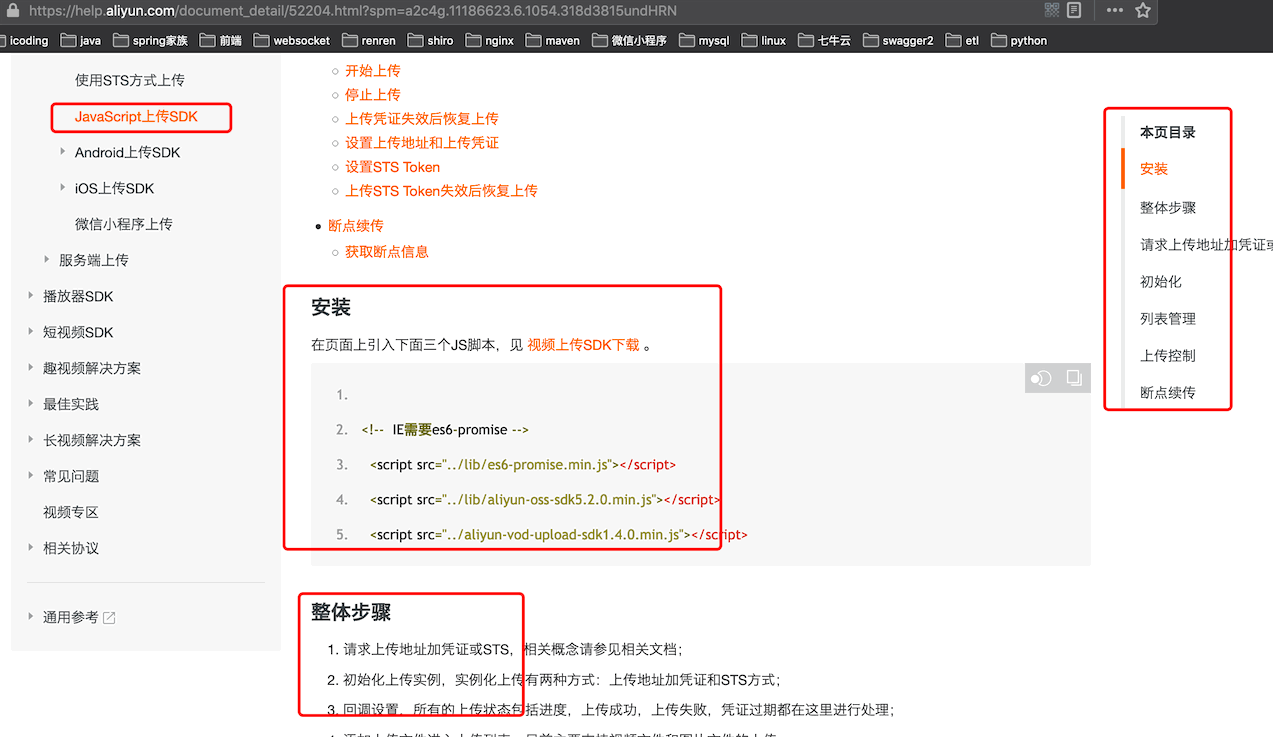Switch code block theme with toggle icon
The width and height of the screenshot is (1273, 737).
coord(1041,378)
